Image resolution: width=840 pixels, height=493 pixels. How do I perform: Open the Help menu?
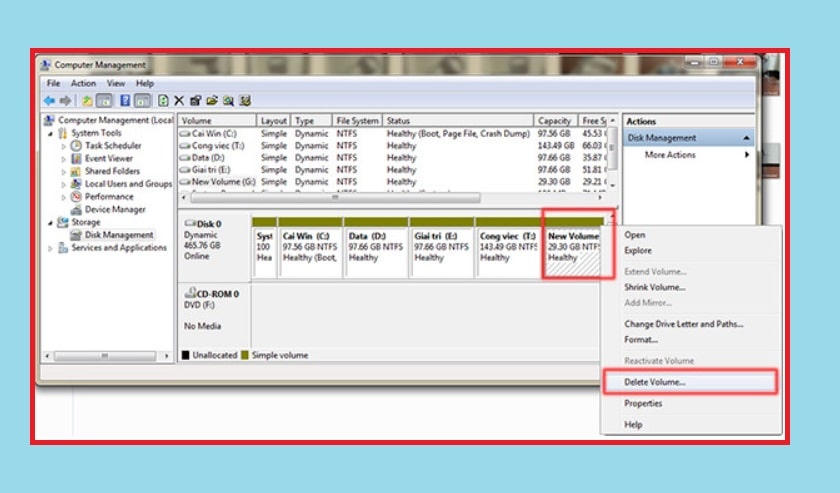pyautogui.click(x=145, y=84)
